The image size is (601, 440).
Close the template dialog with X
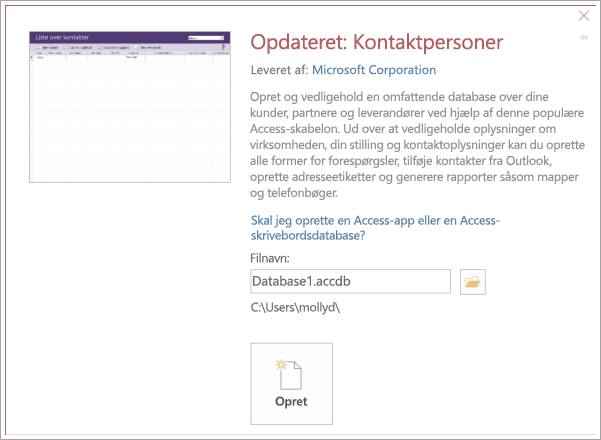coord(584,16)
